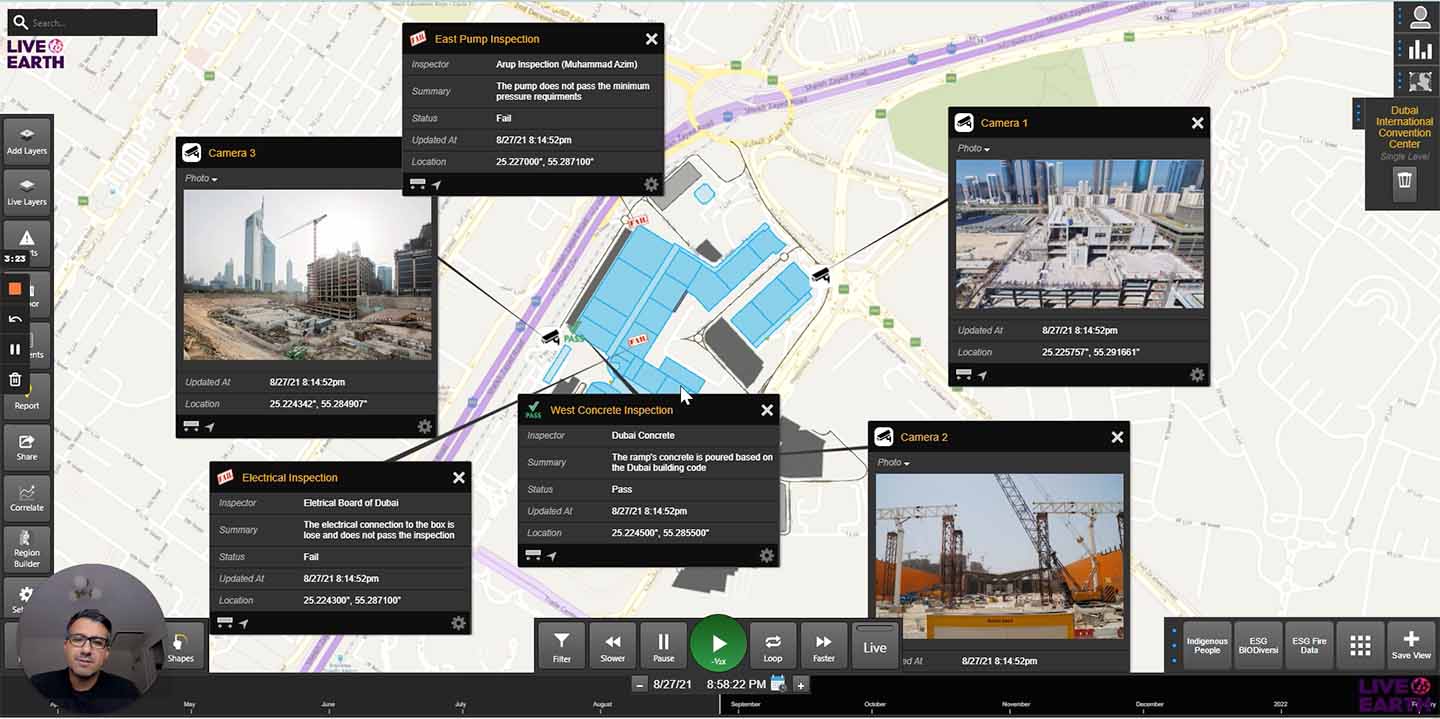
Task: Open the Region Builder tool
Action: pos(27,548)
